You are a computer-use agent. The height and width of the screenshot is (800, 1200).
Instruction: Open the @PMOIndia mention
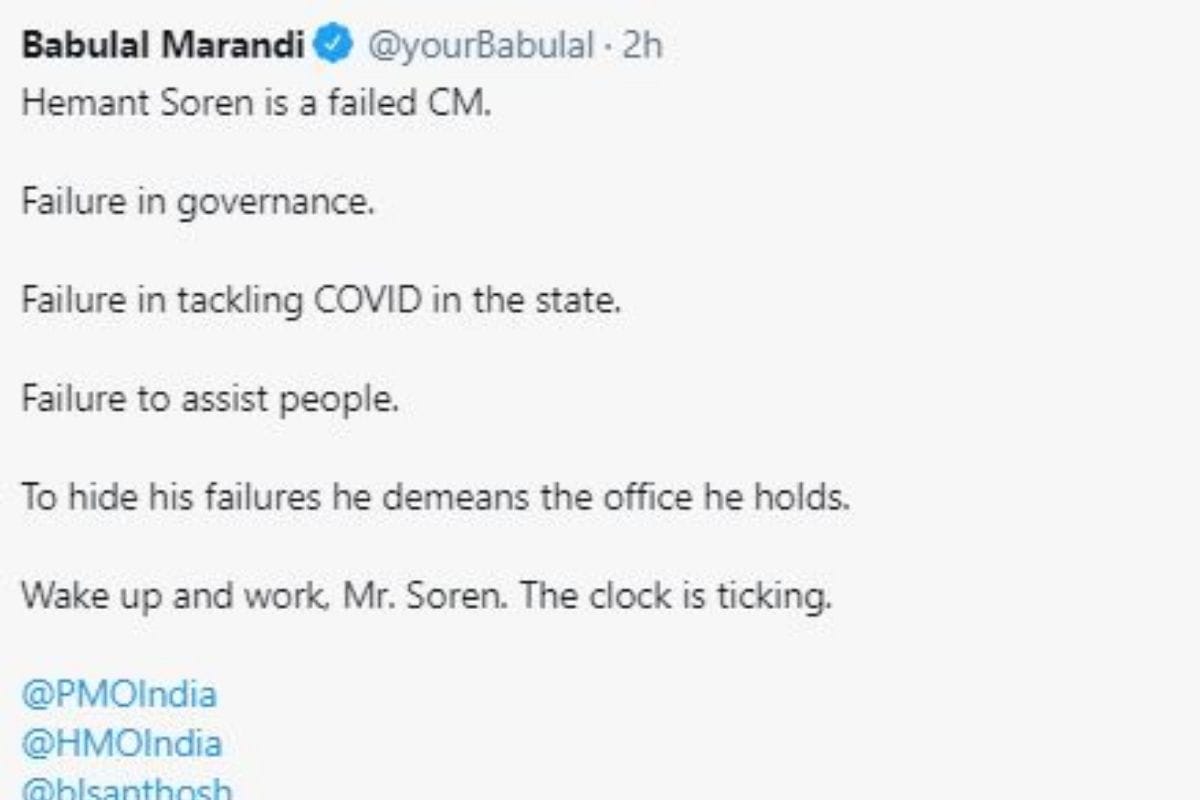point(119,694)
